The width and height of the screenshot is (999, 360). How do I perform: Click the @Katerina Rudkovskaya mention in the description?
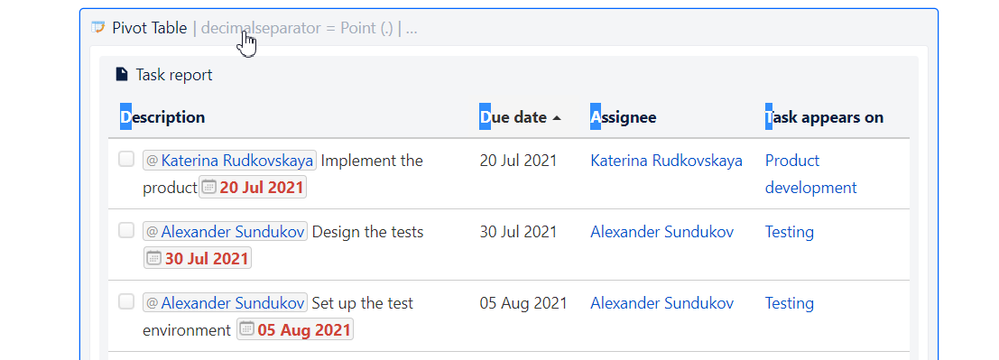pos(229,161)
